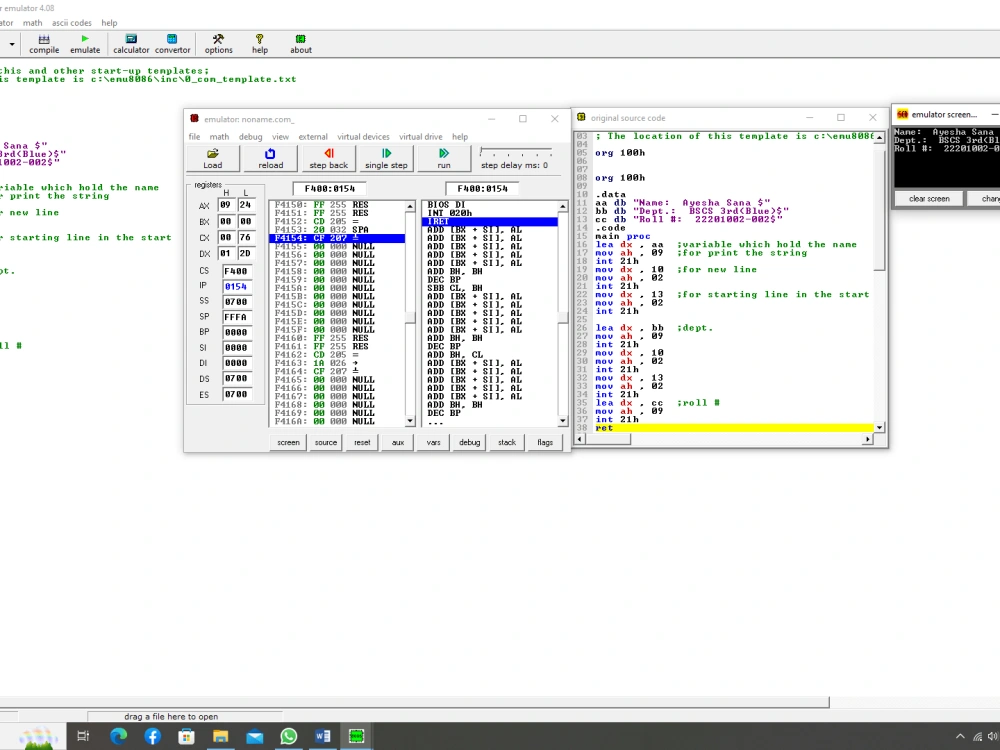The image size is (1000, 750).
Task: Click the disassembly address field above the code list
Action: click(482, 188)
